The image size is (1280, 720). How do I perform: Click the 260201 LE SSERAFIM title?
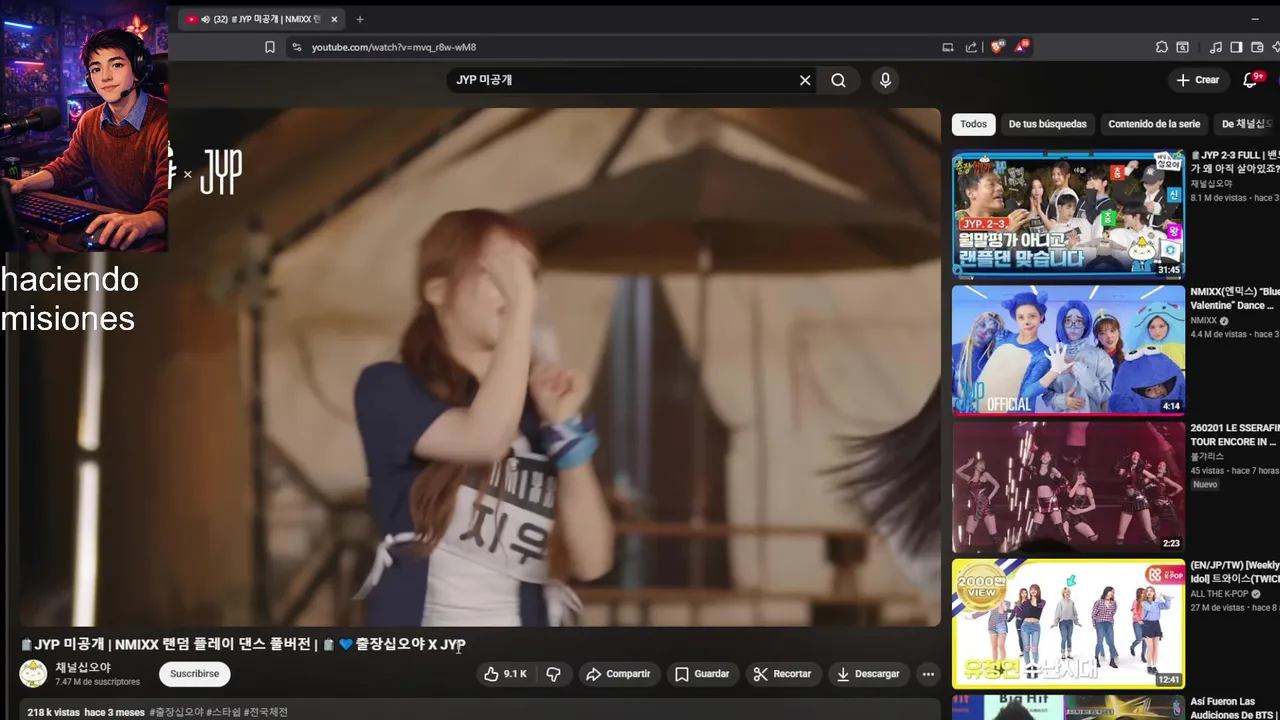[1235, 434]
